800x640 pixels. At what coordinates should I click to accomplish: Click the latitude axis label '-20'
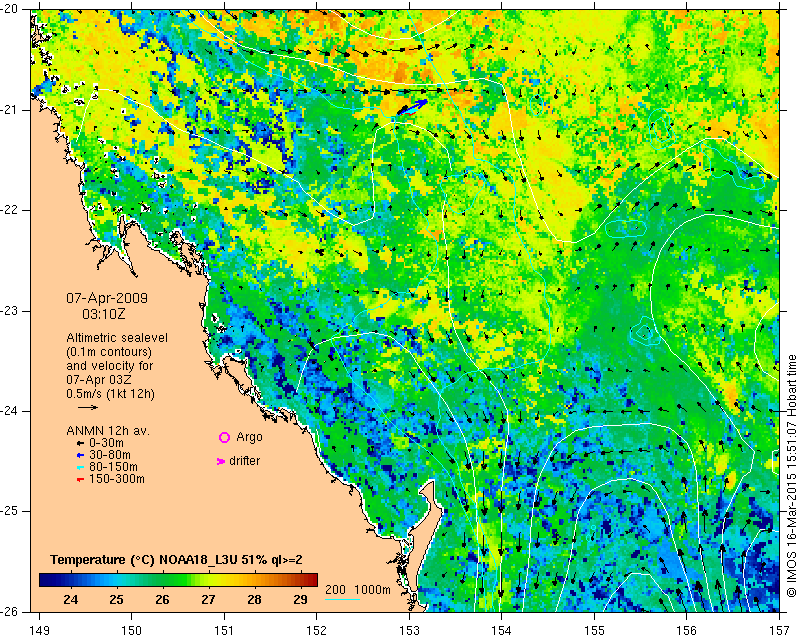pyautogui.click(x=10, y=9)
